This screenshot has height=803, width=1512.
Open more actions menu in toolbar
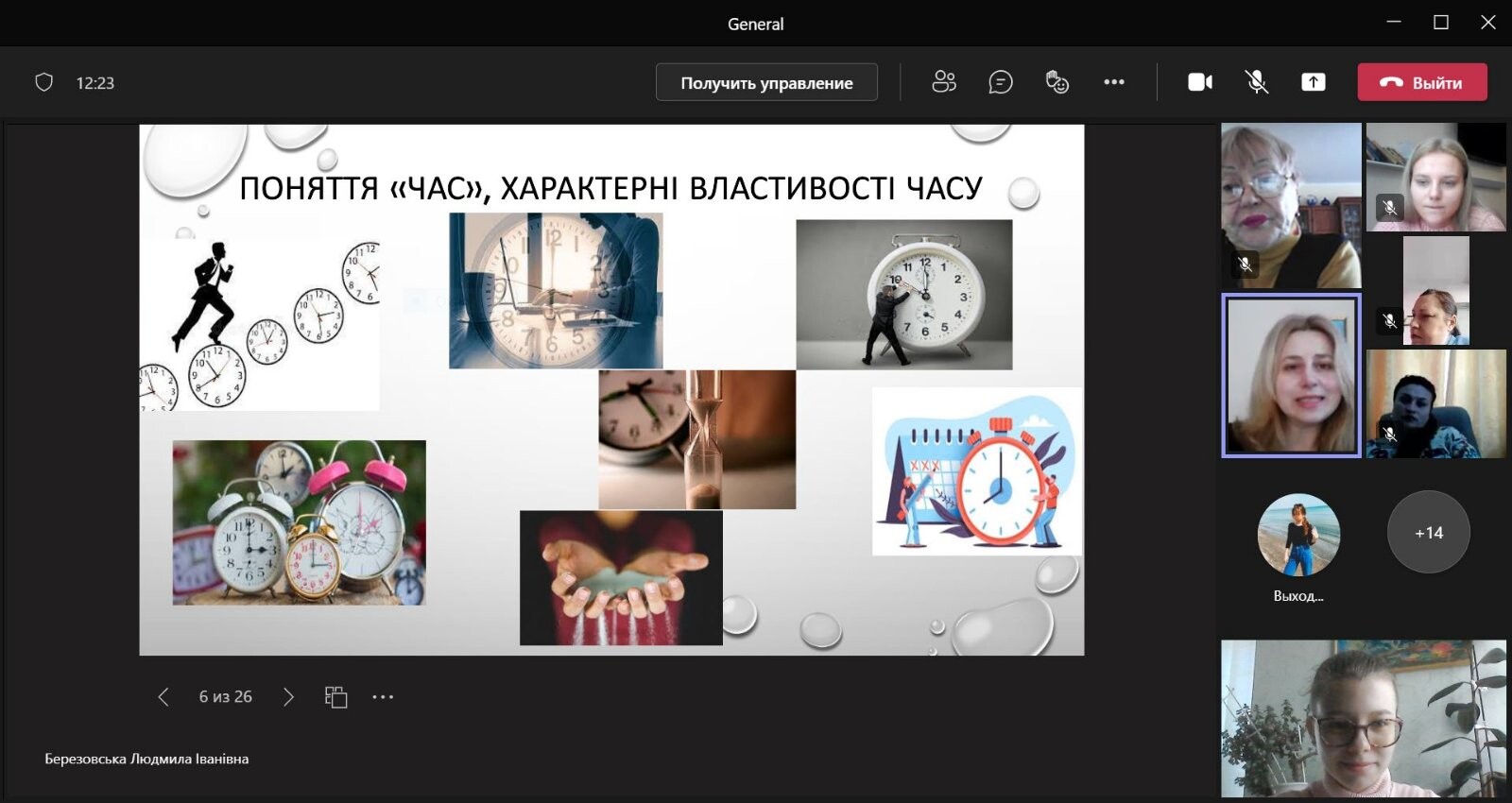[x=1114, y=82]
